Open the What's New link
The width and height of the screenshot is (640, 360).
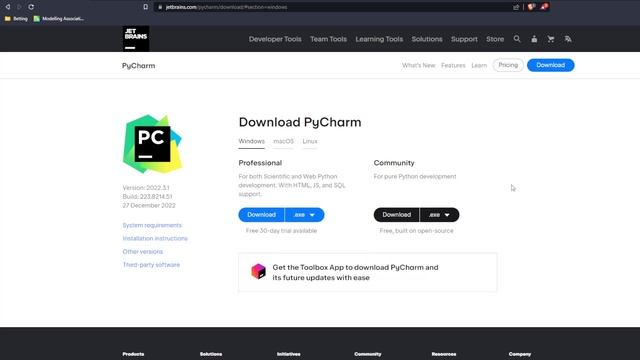tap(418, 65)
